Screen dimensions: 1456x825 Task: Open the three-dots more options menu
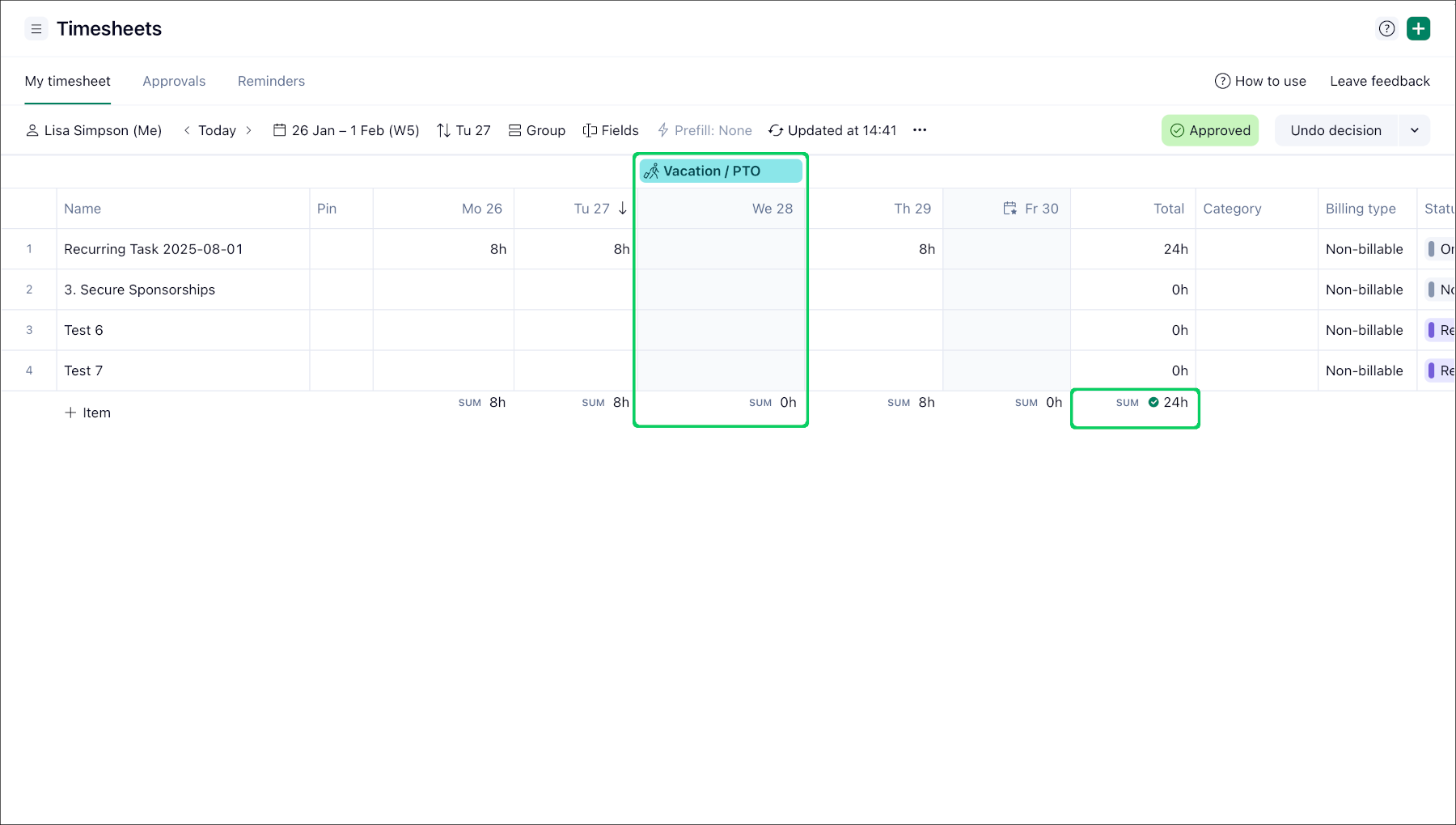click(920, 130)
